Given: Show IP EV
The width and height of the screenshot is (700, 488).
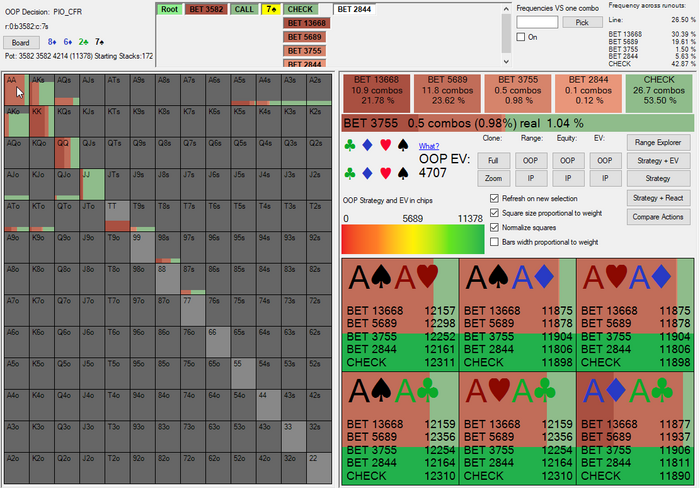Looking at the screenshot, I should [605, 178].
